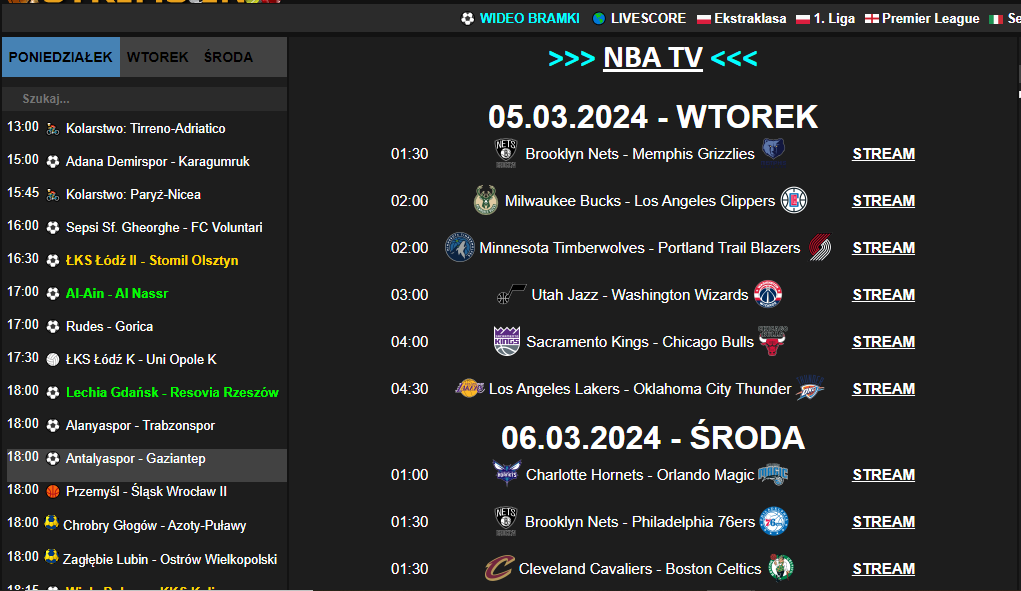Open LIVESCORE in top menu

coord(648,19)
